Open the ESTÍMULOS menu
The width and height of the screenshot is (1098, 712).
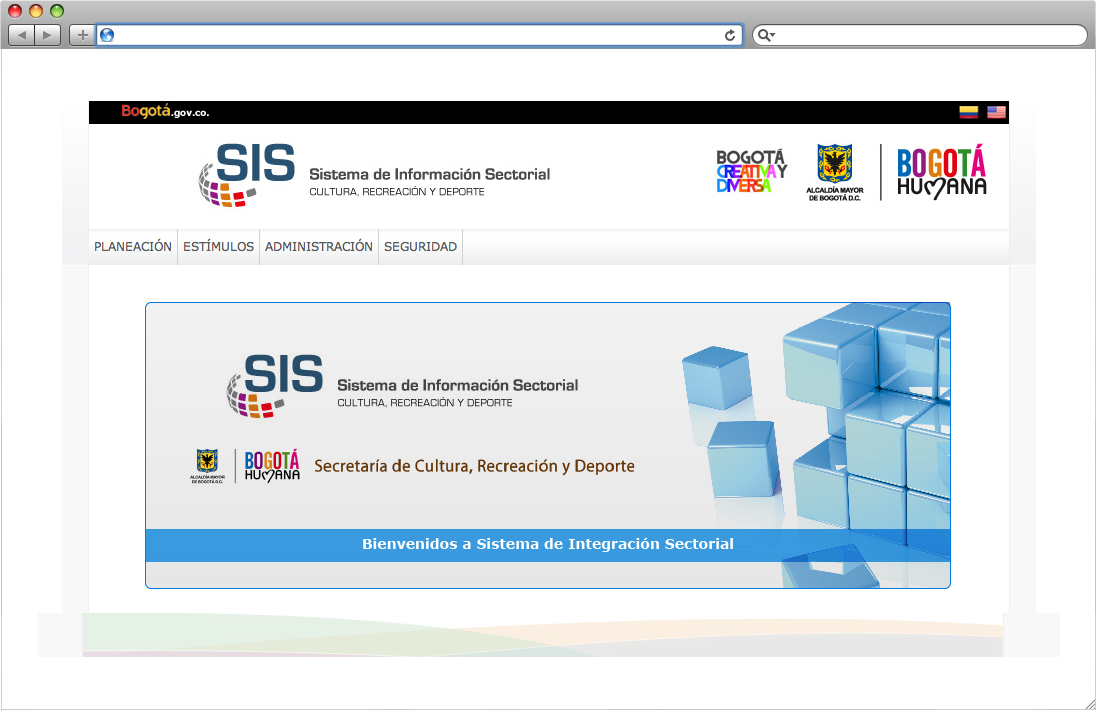(218, 246)
